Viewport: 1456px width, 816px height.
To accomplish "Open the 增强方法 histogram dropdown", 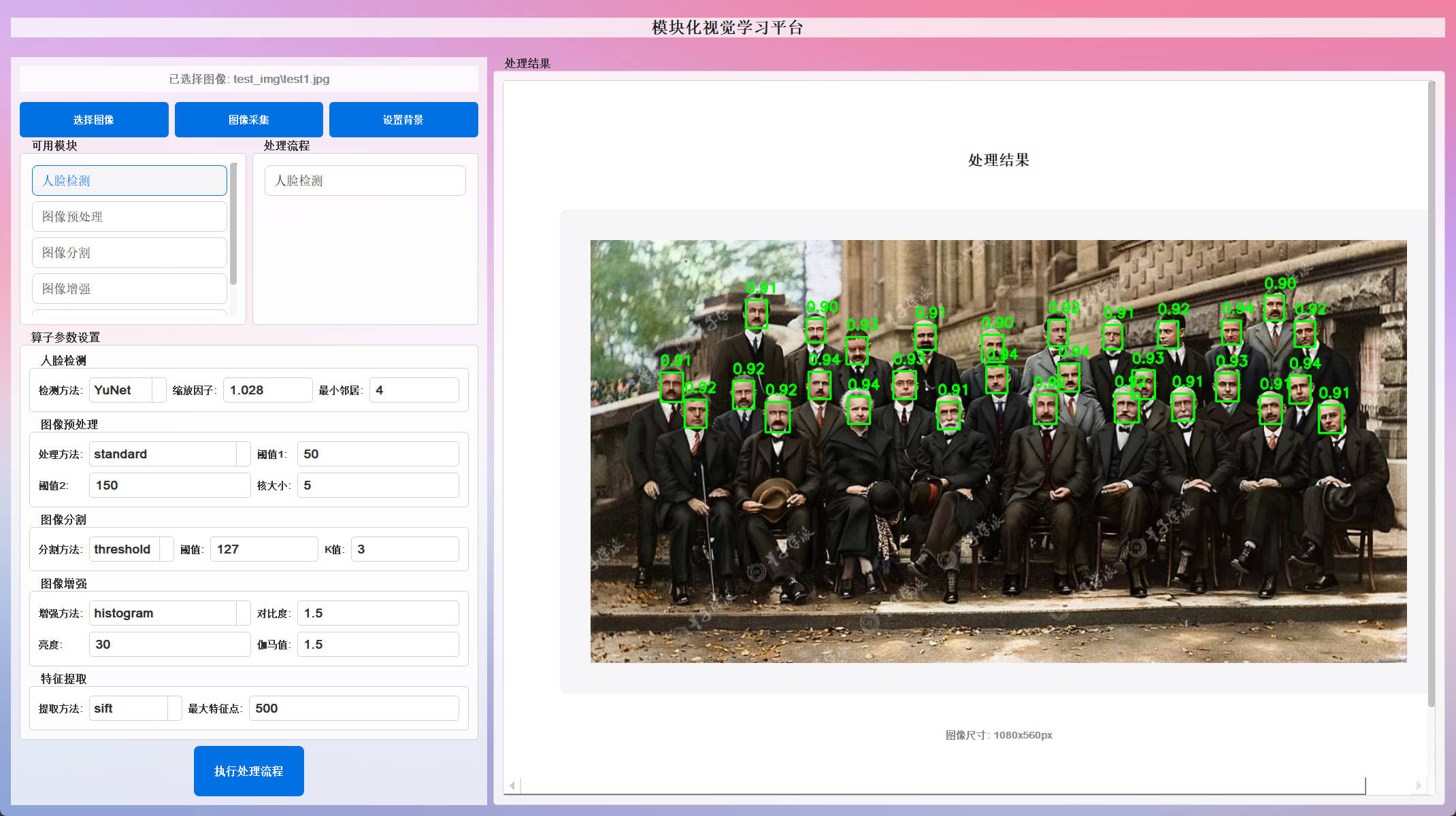I will [x=169, y=613].
